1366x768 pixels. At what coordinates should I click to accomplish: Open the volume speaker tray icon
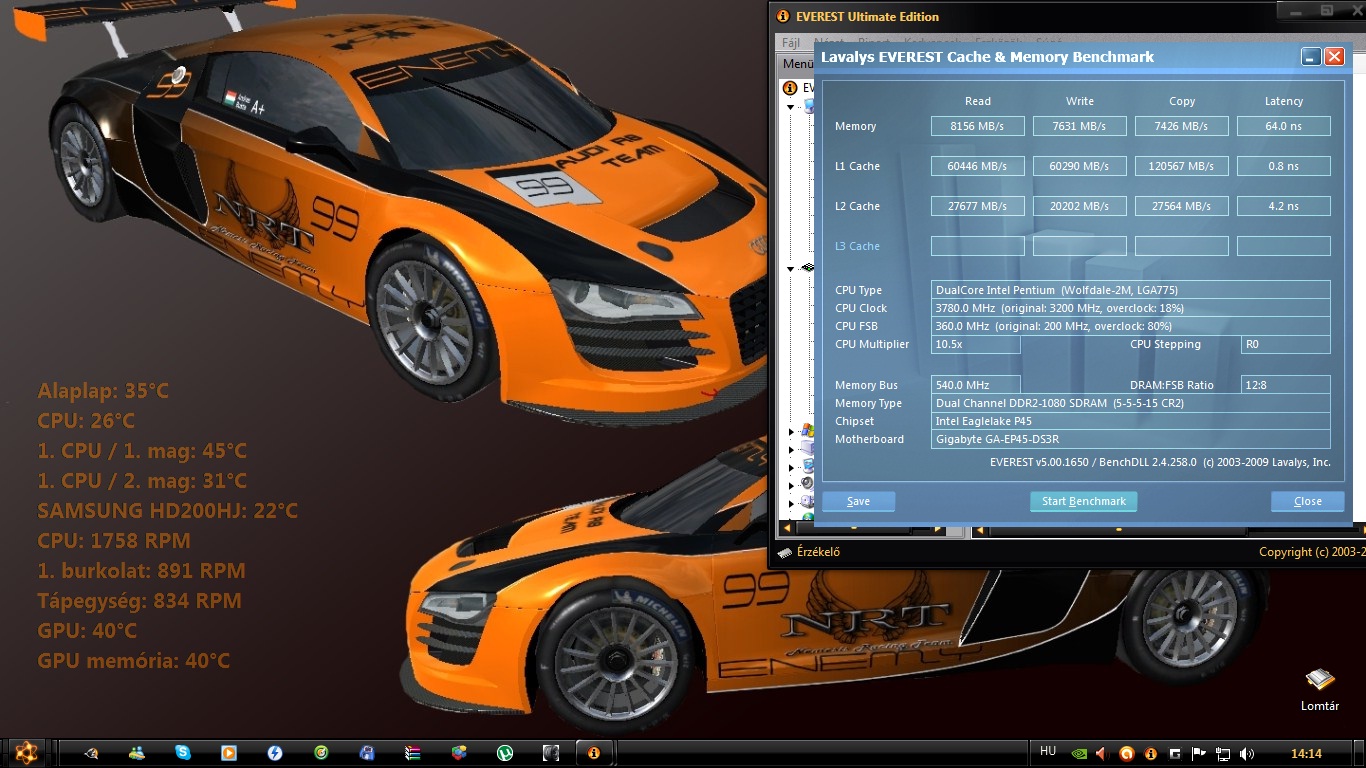click(1246, 753)
